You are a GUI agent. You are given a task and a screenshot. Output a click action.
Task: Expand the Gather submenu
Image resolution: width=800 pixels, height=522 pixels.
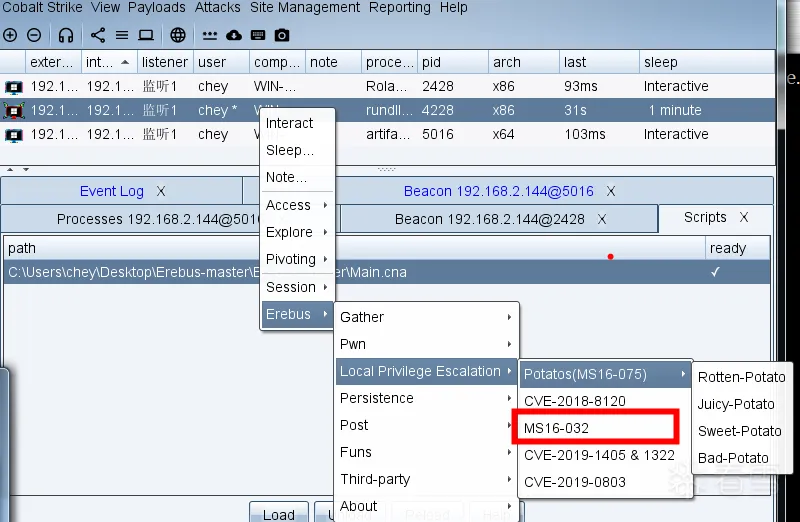tap(427, 317)
